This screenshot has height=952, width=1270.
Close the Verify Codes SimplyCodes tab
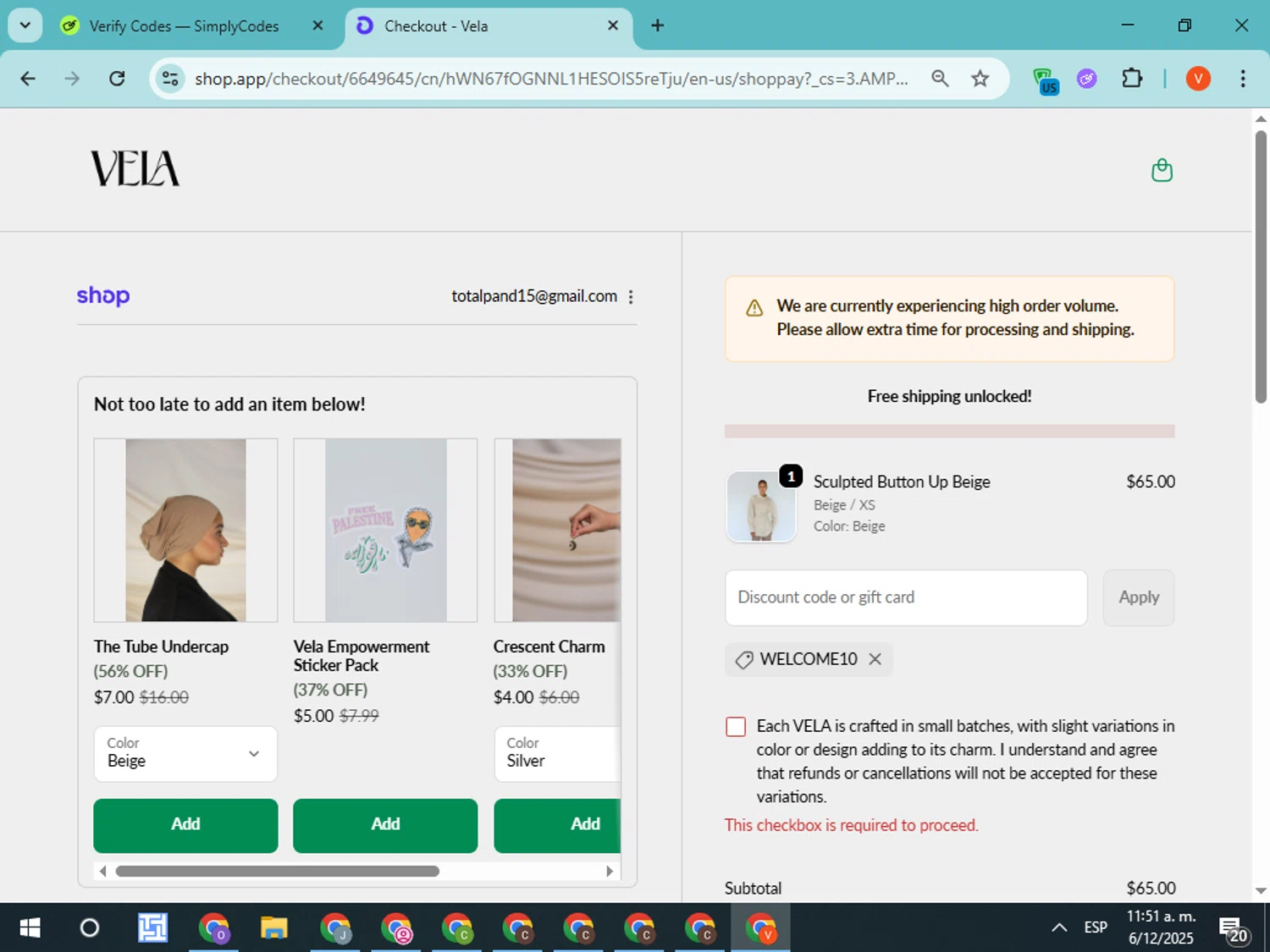point(317,25)
